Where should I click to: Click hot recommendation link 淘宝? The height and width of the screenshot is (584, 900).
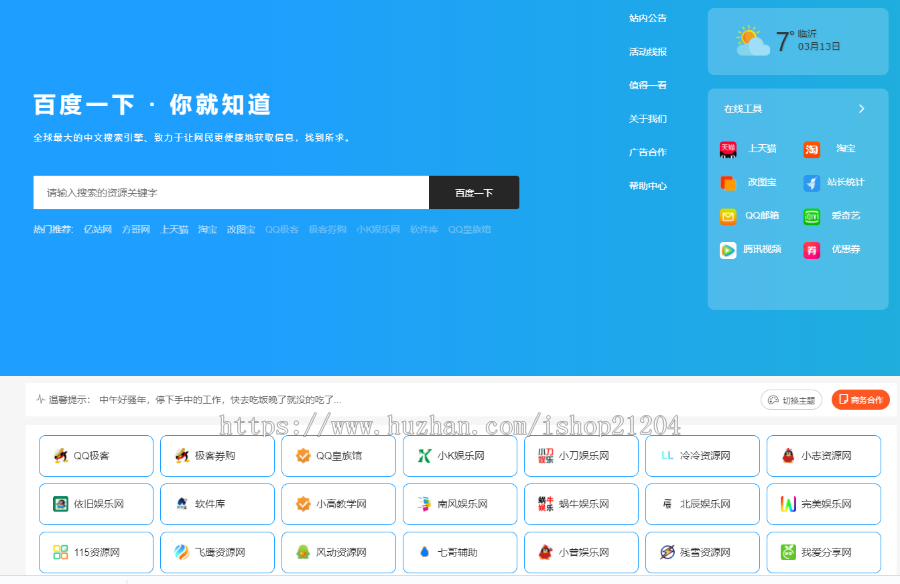click(x=208, y=230)
